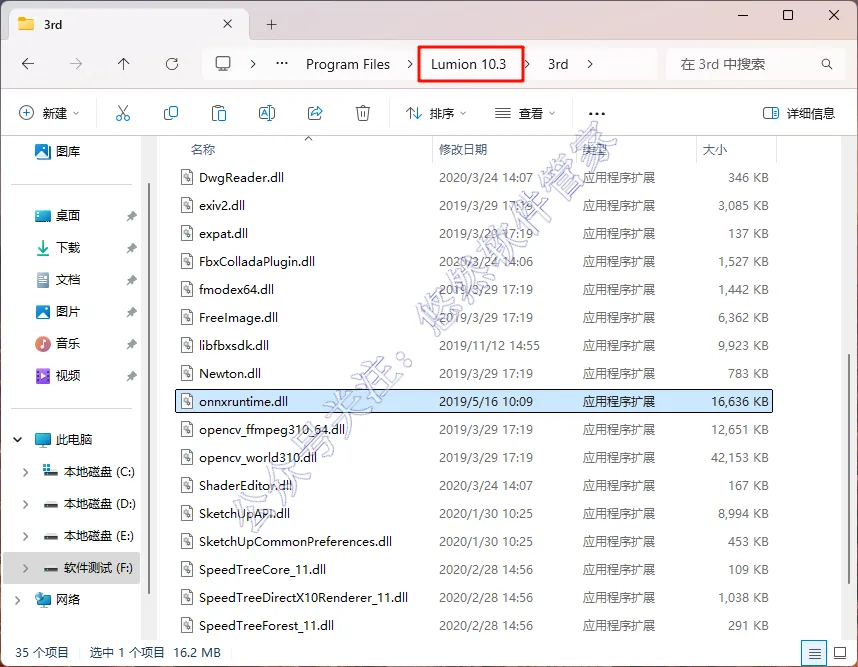Go up one folder level

[124, 64]
